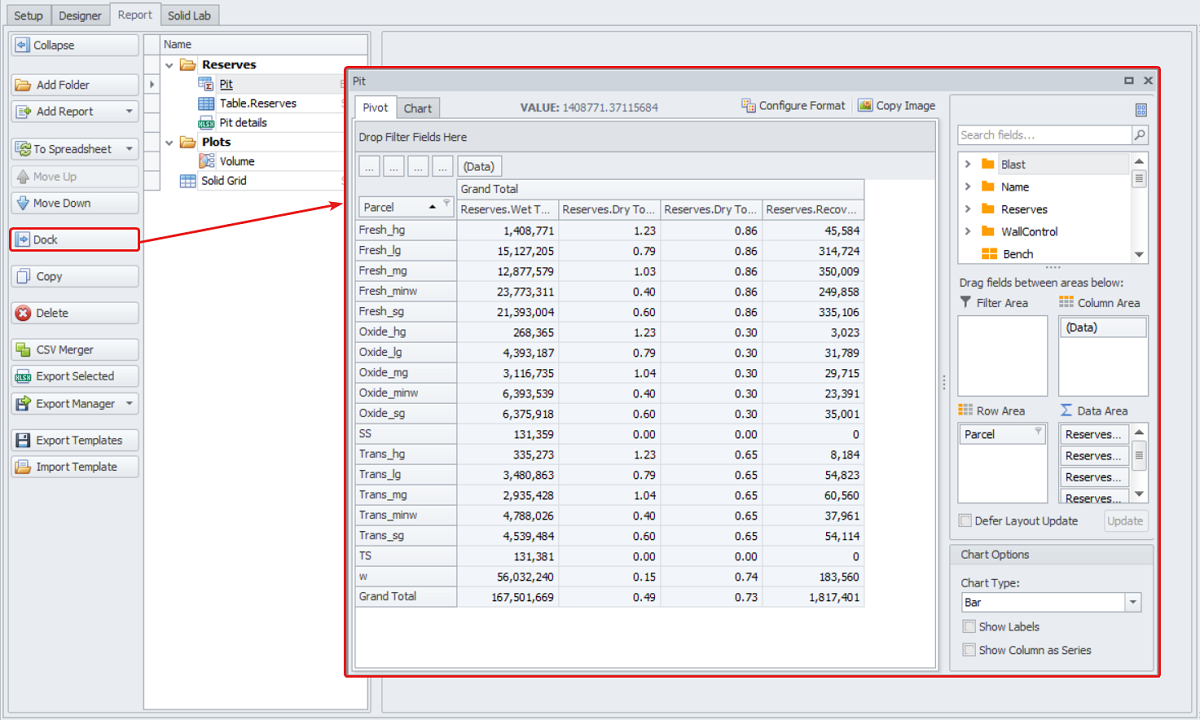Click the field list layout icon

1141,111
